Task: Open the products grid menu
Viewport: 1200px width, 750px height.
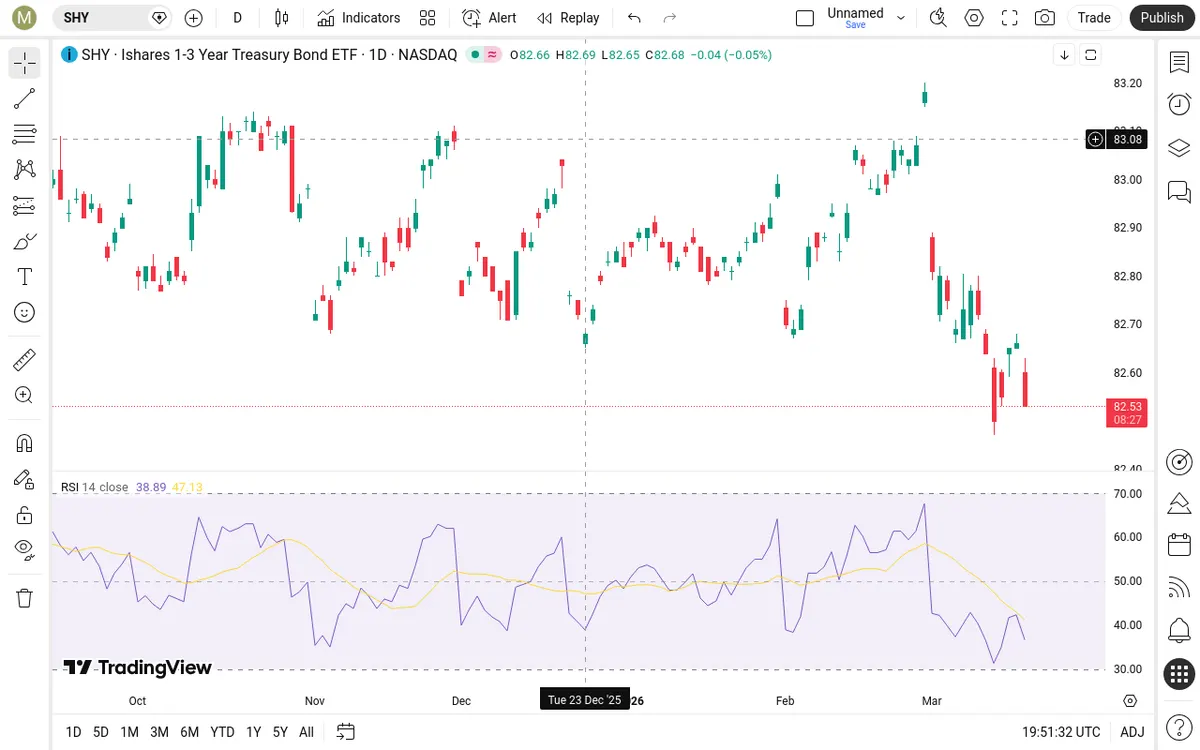Action: (1179, 674)
